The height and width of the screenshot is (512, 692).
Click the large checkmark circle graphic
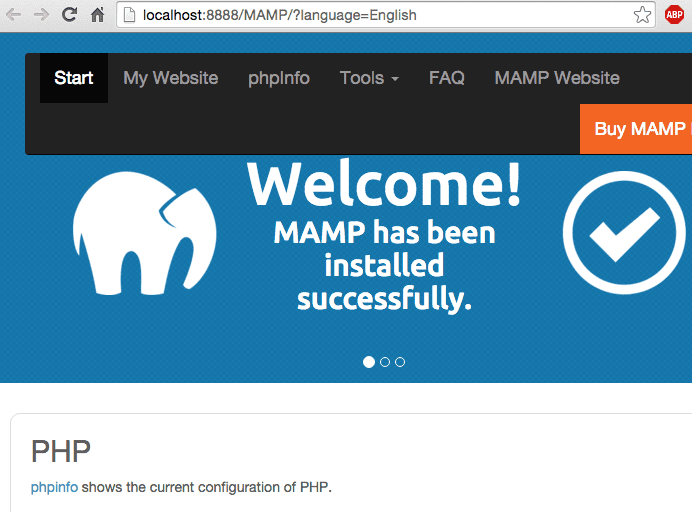624,233
